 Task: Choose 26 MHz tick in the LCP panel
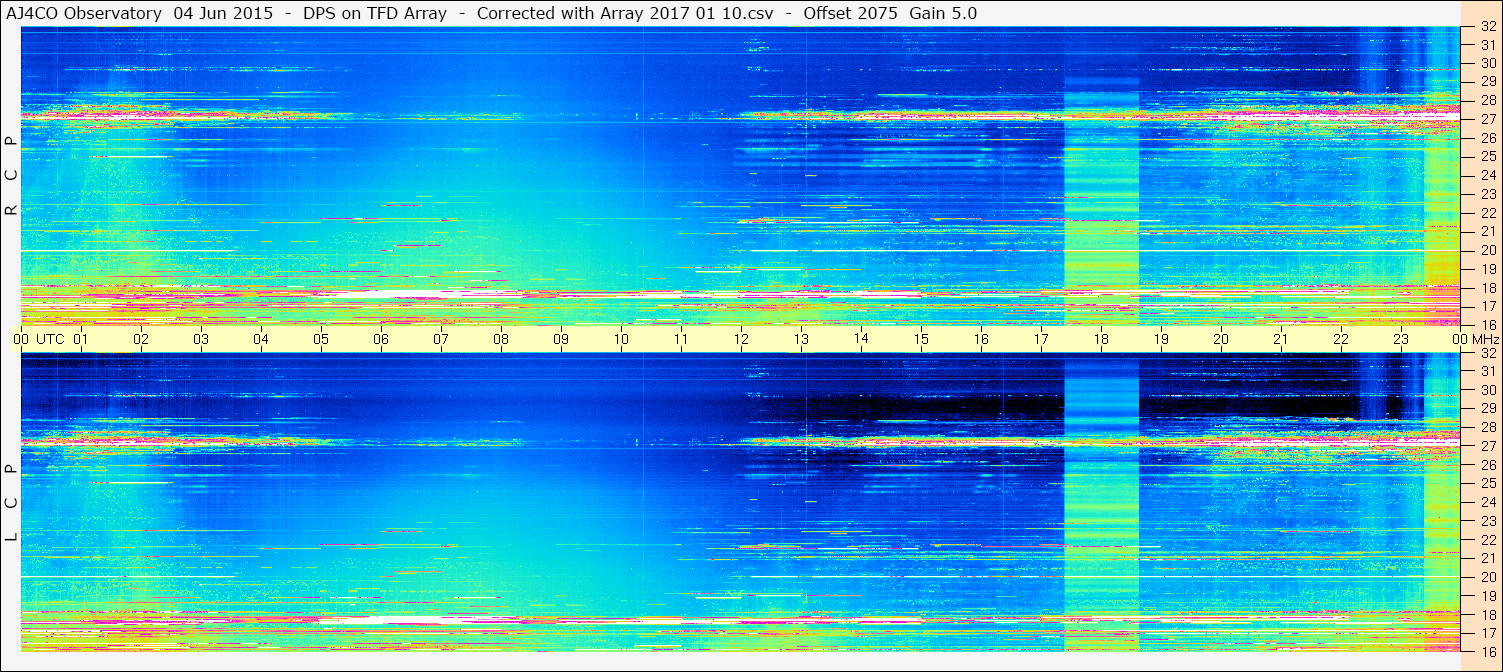1487,465
